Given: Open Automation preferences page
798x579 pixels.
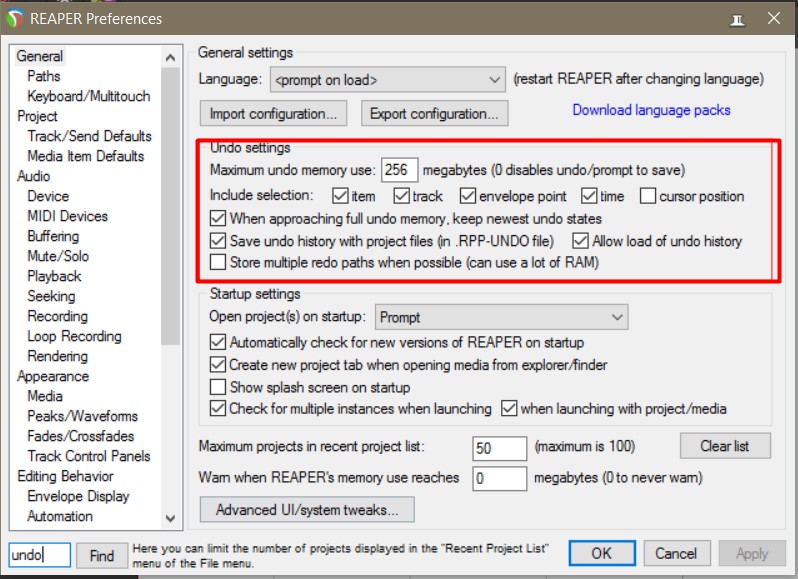Looking at the screenshot, I should tap(60, 516).
